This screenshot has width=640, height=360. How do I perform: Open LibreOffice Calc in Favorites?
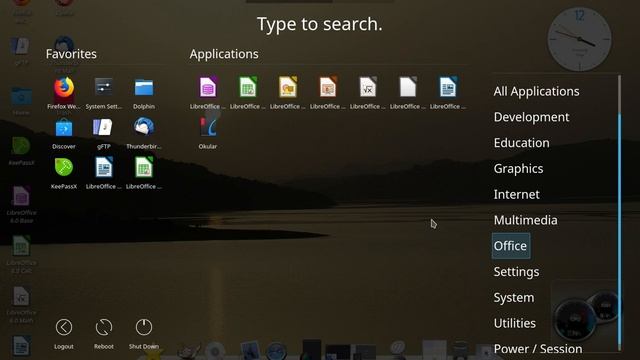[x=144, y=173]
